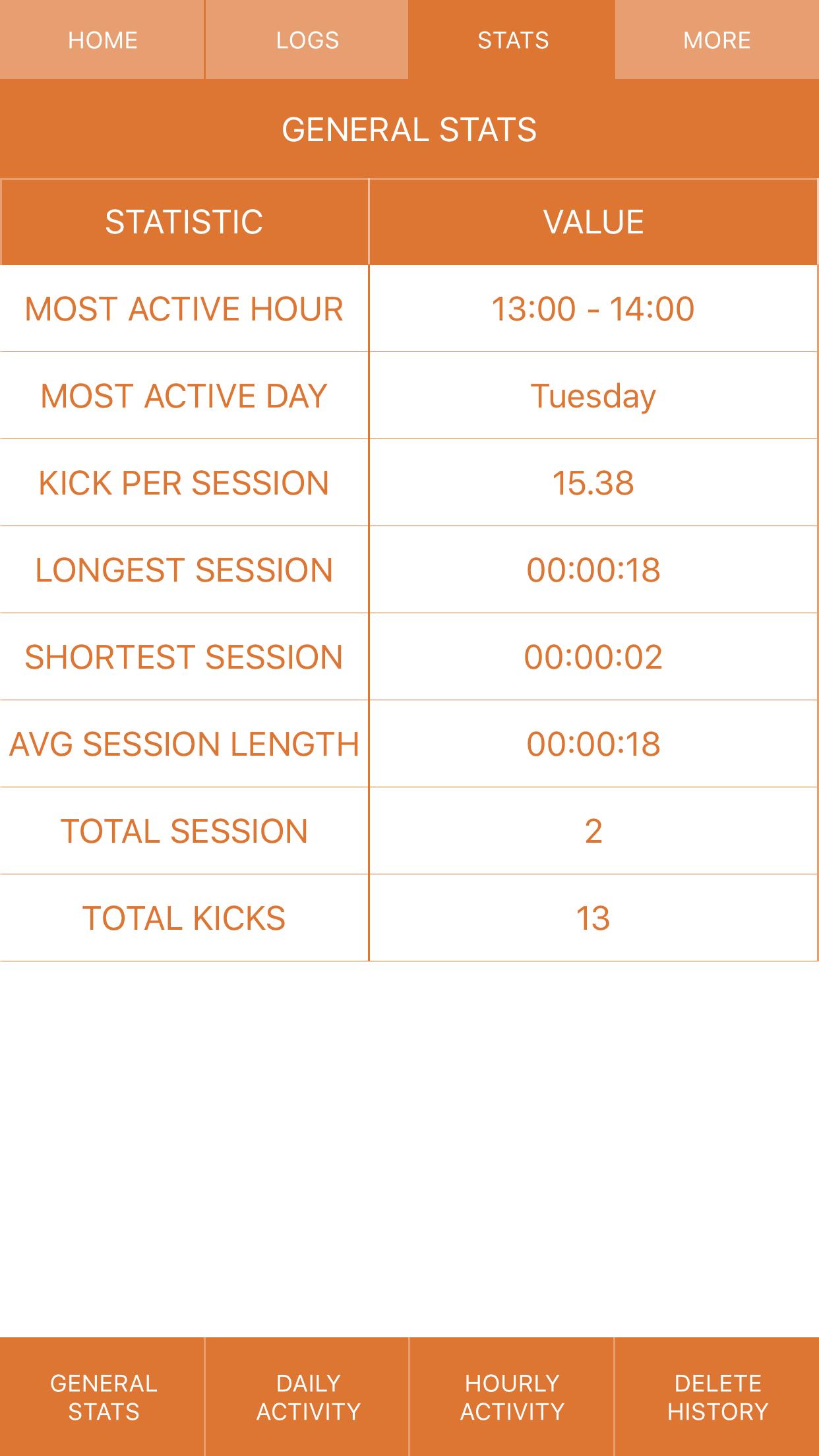Tap the Total Session row label
The height and width of the screenshot is (1456, 819).
[x=184, y=831]
